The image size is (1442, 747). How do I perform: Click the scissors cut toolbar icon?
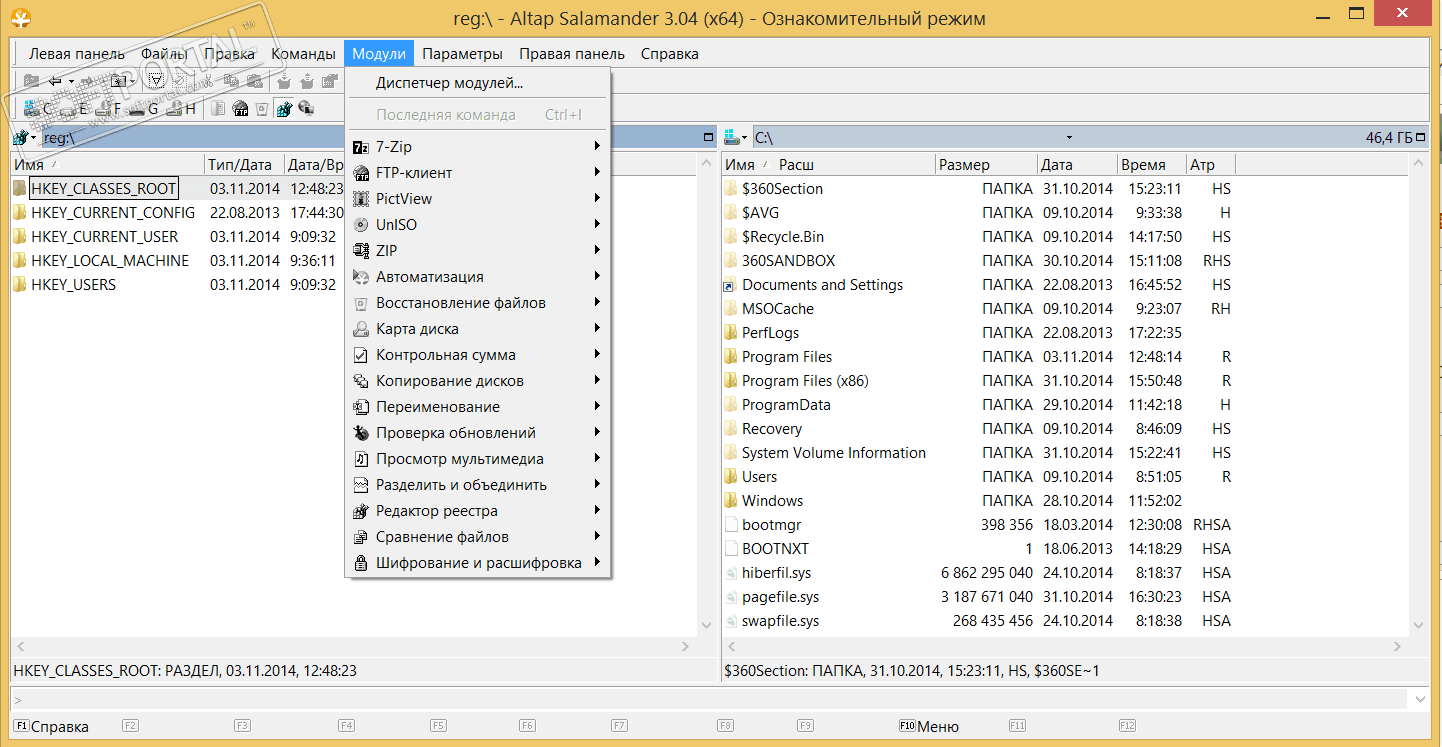tap(206, 81)
